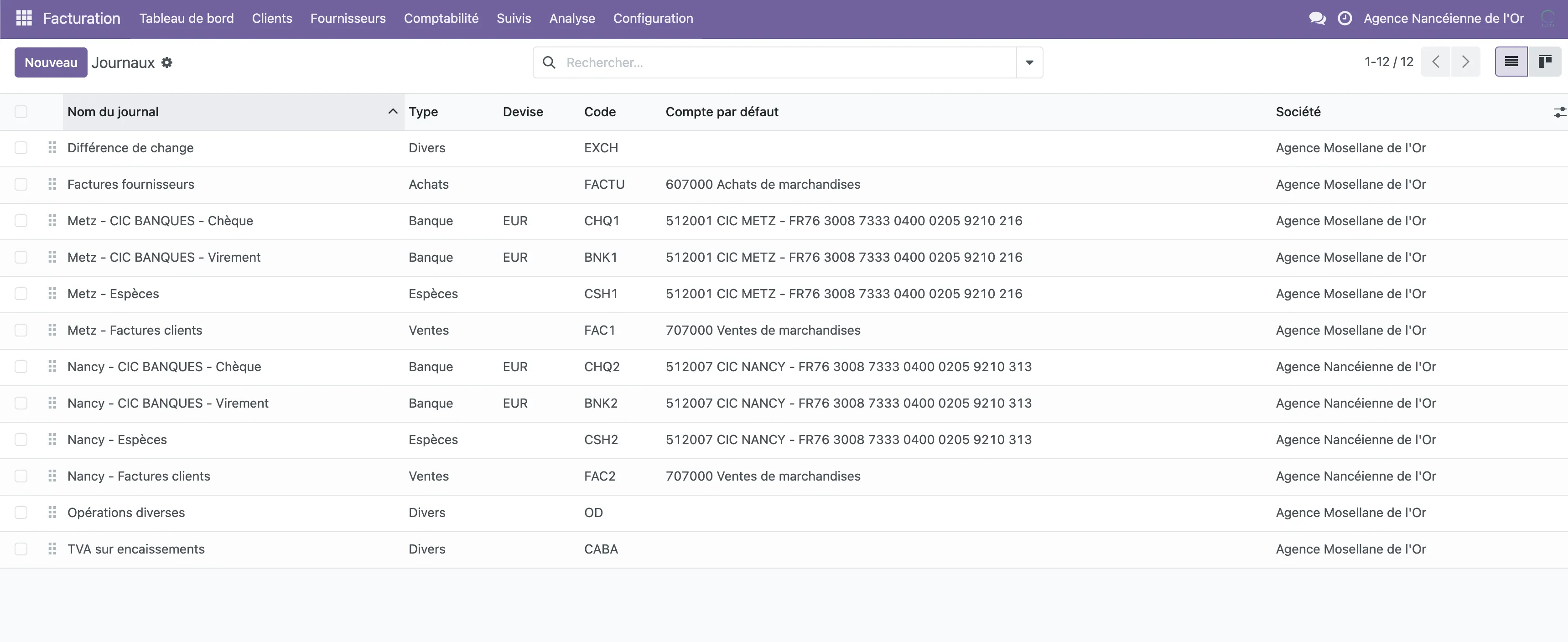1568x642 pixels.
Task: Sort by Type column header
Action: (x=423, y=112)
